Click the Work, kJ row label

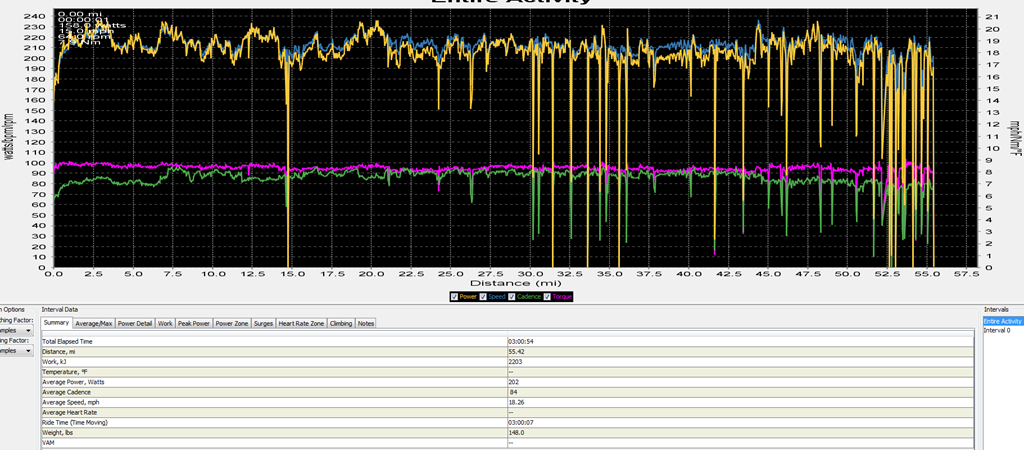[x=54, y=361]
